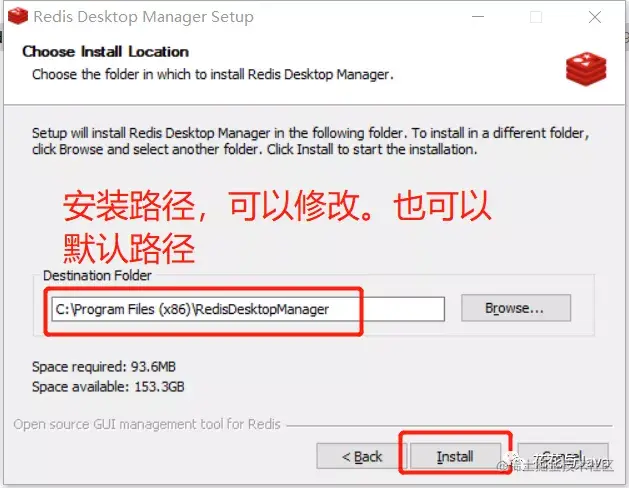Viewport: 629px width, 488px height.
Task: Click inside the Destination Folder path field
Action: tap(248, 309)
